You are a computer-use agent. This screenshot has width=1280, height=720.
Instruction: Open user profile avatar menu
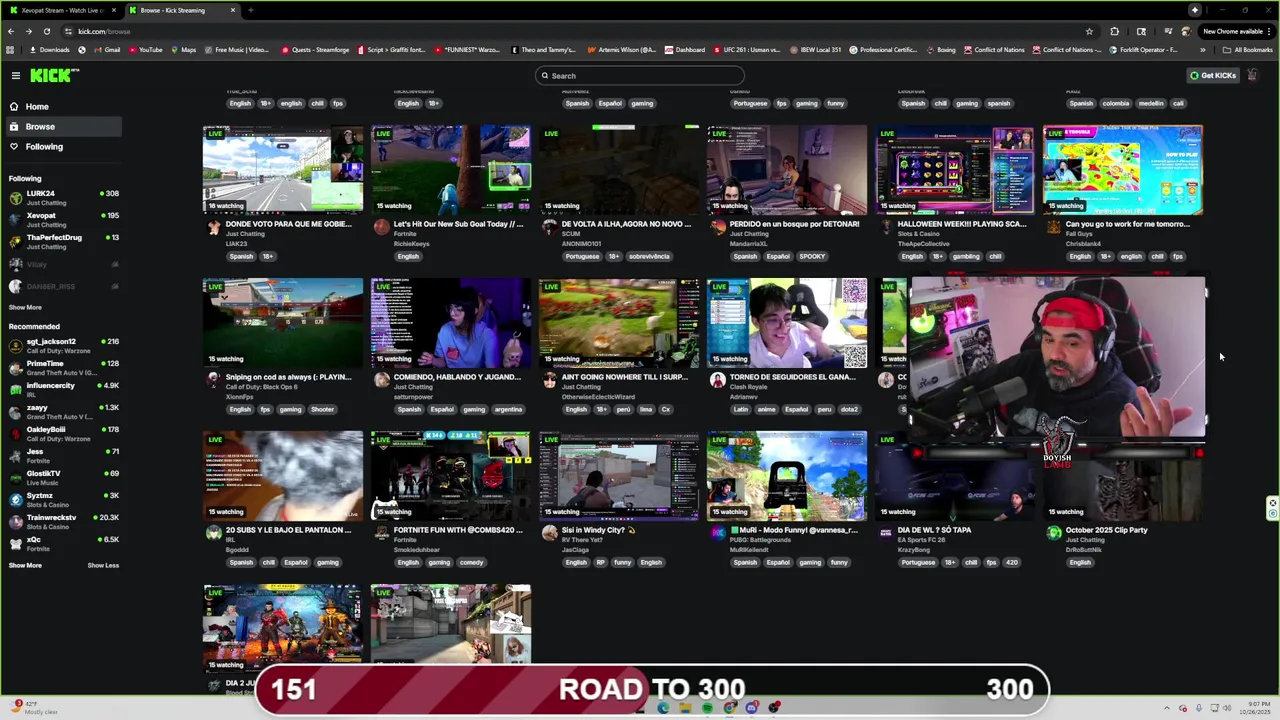(1252, 75)
